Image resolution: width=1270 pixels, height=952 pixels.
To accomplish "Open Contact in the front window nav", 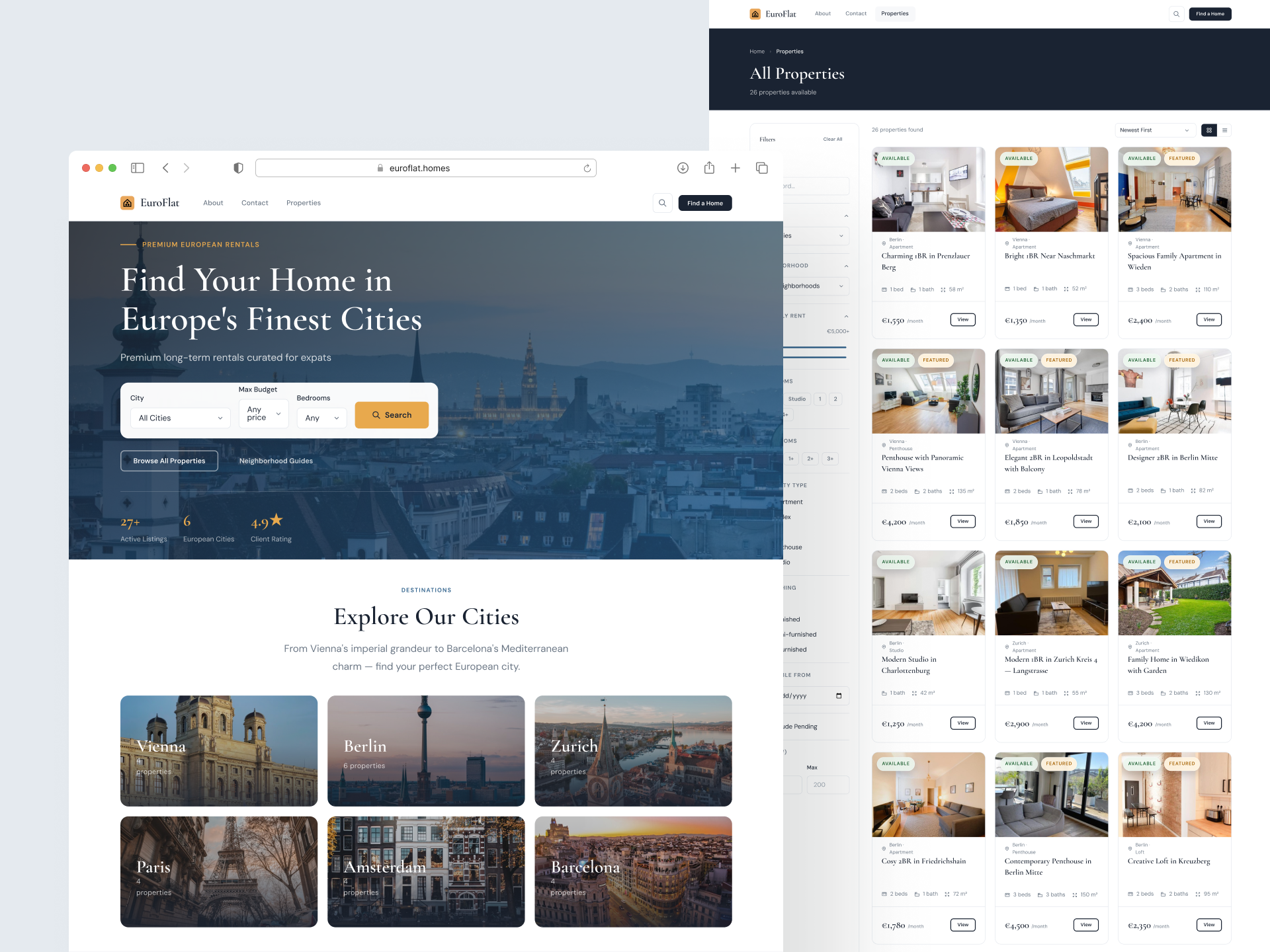I will [255, 203].
